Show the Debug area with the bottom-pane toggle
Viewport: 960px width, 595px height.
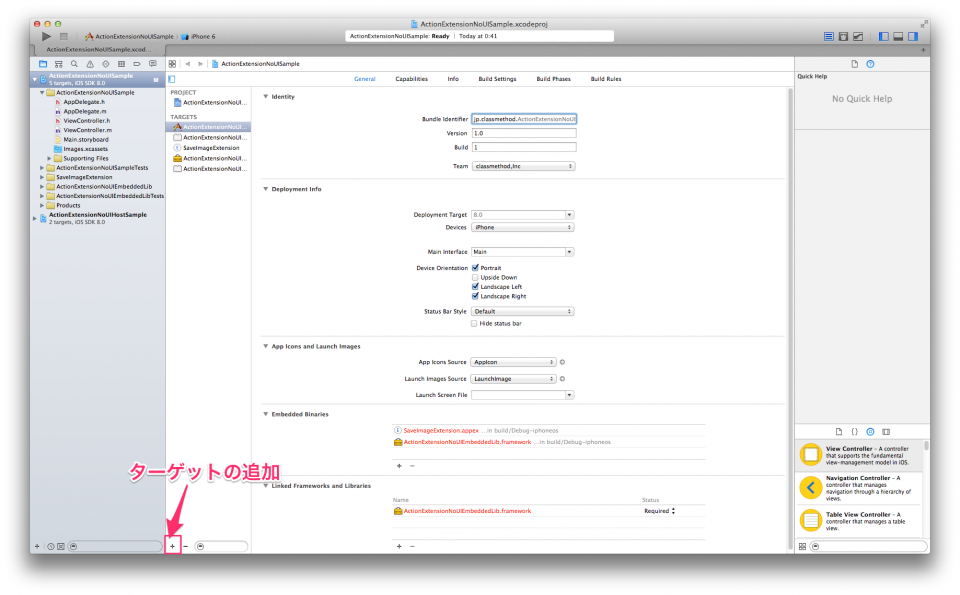click(899, 36)
